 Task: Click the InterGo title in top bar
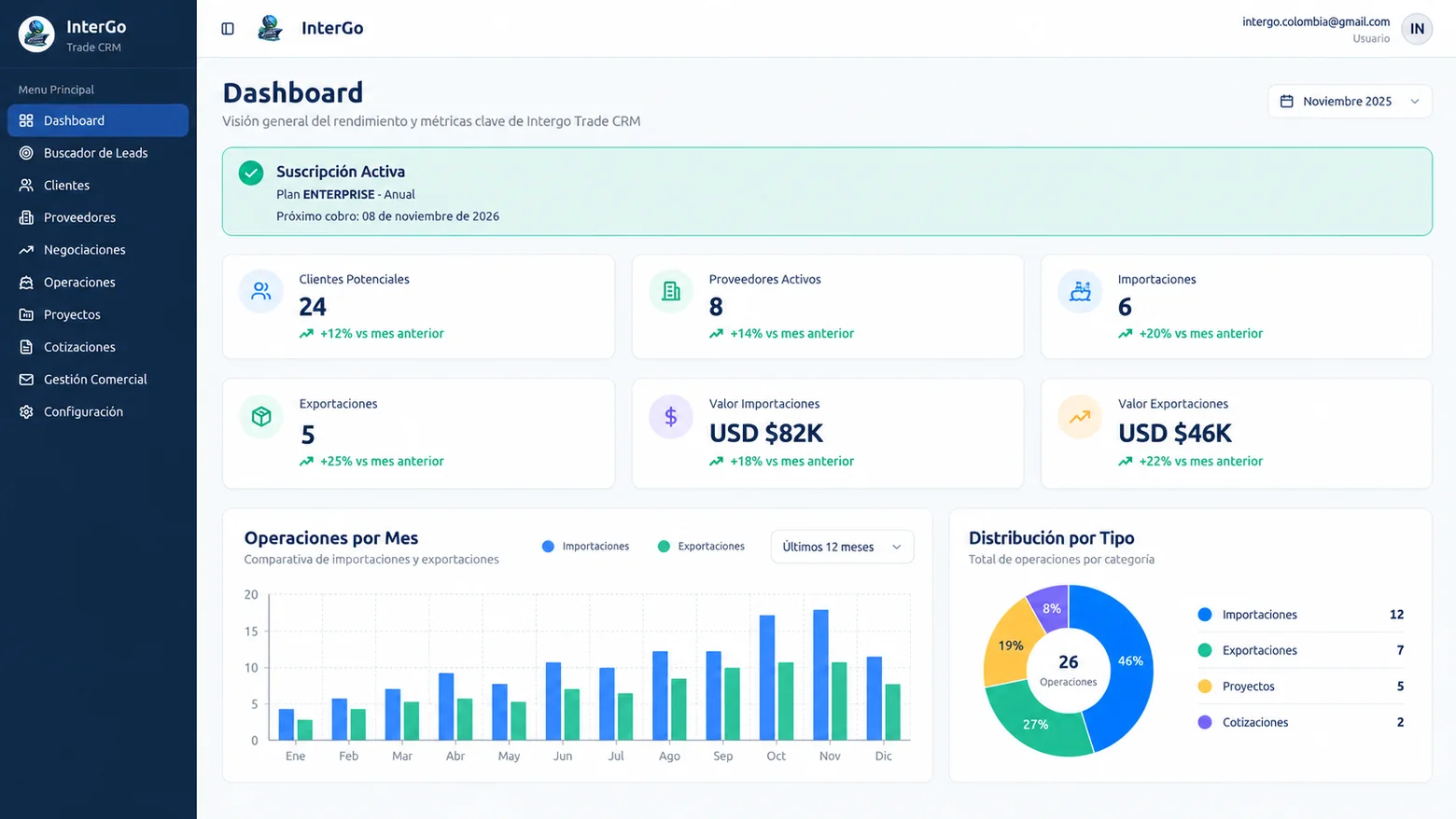tap(332, 28)
